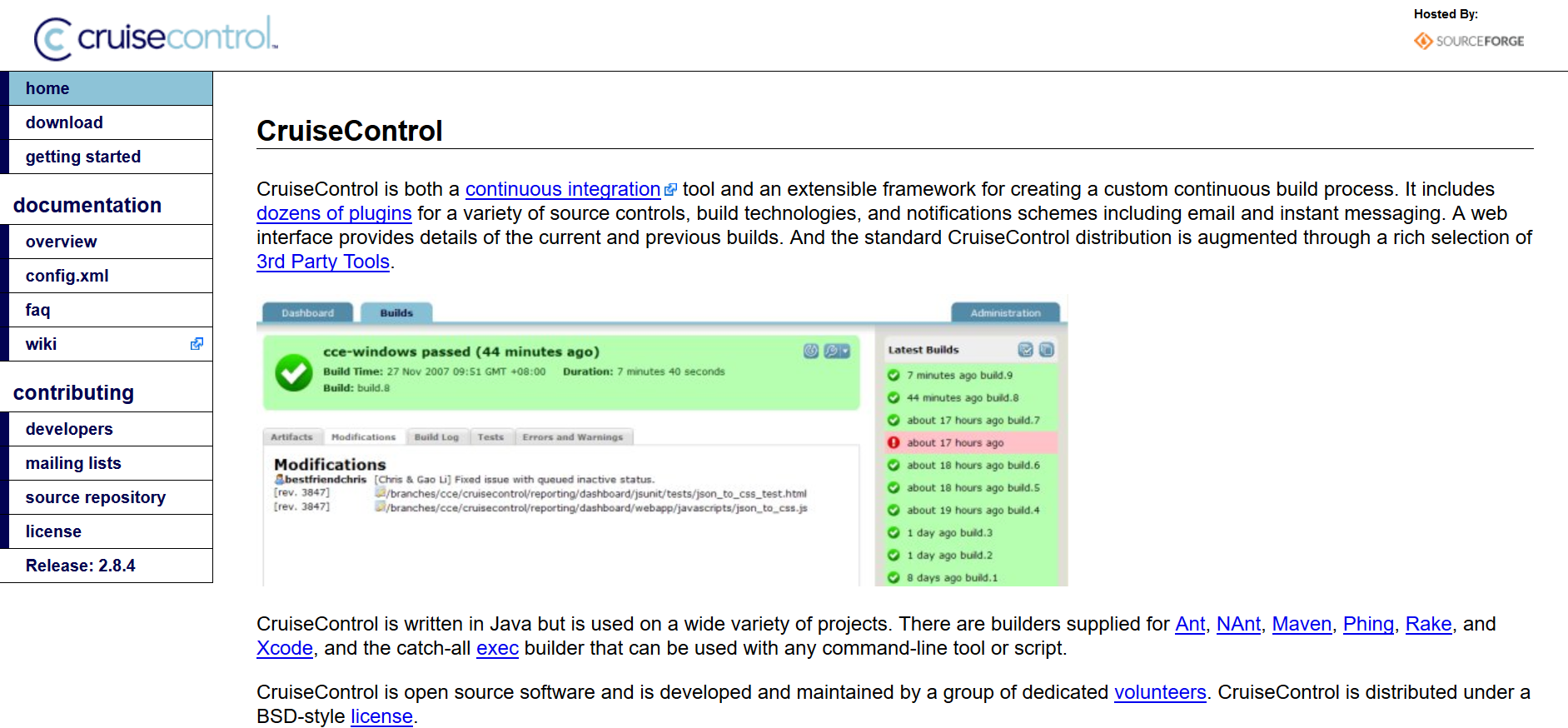The width and height of the screenshot is (1568, 728).
Task: Click external link icon after continuous integration
Action: [670, 190]
